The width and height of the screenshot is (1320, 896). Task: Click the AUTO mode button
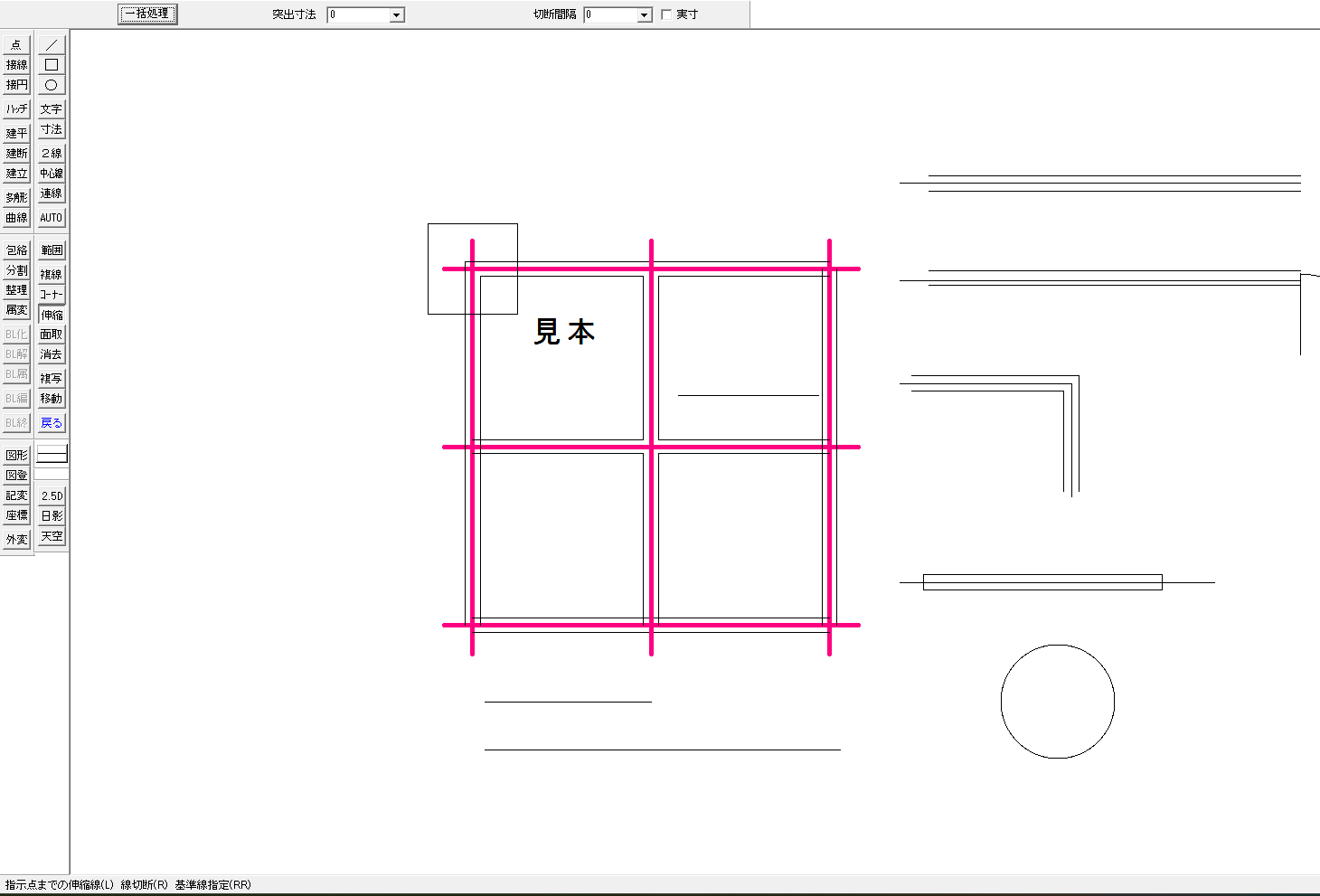[x=52, y=217]
